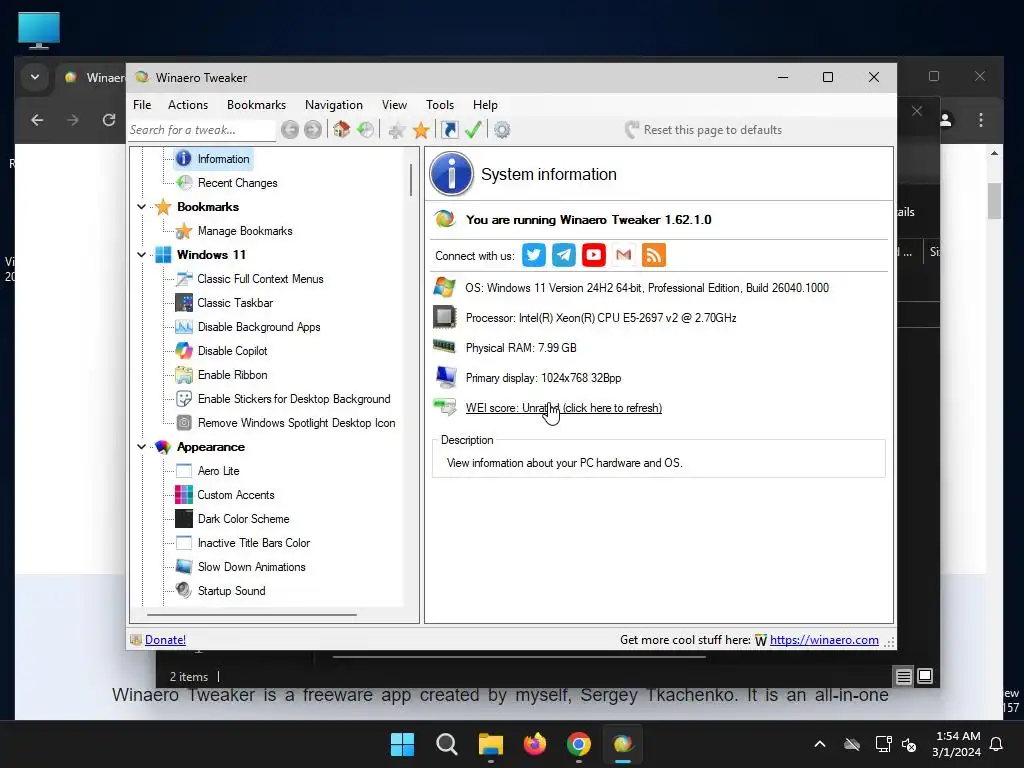Open Windows Start menu on taskbar
The image size is (1024, 768).
(x=402, y=744)
